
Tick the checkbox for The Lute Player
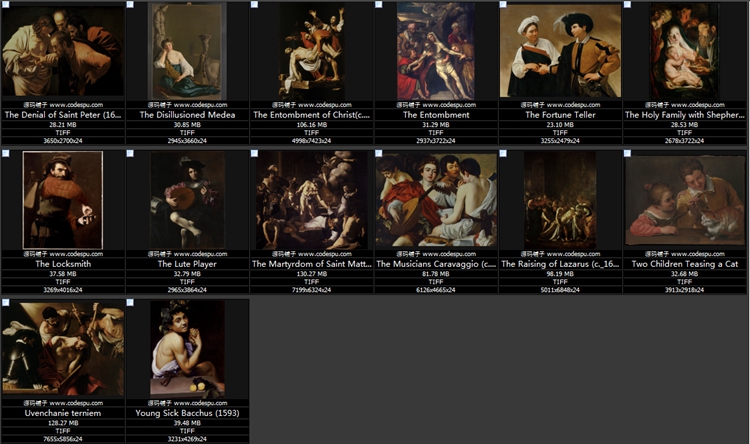[130, 153]
